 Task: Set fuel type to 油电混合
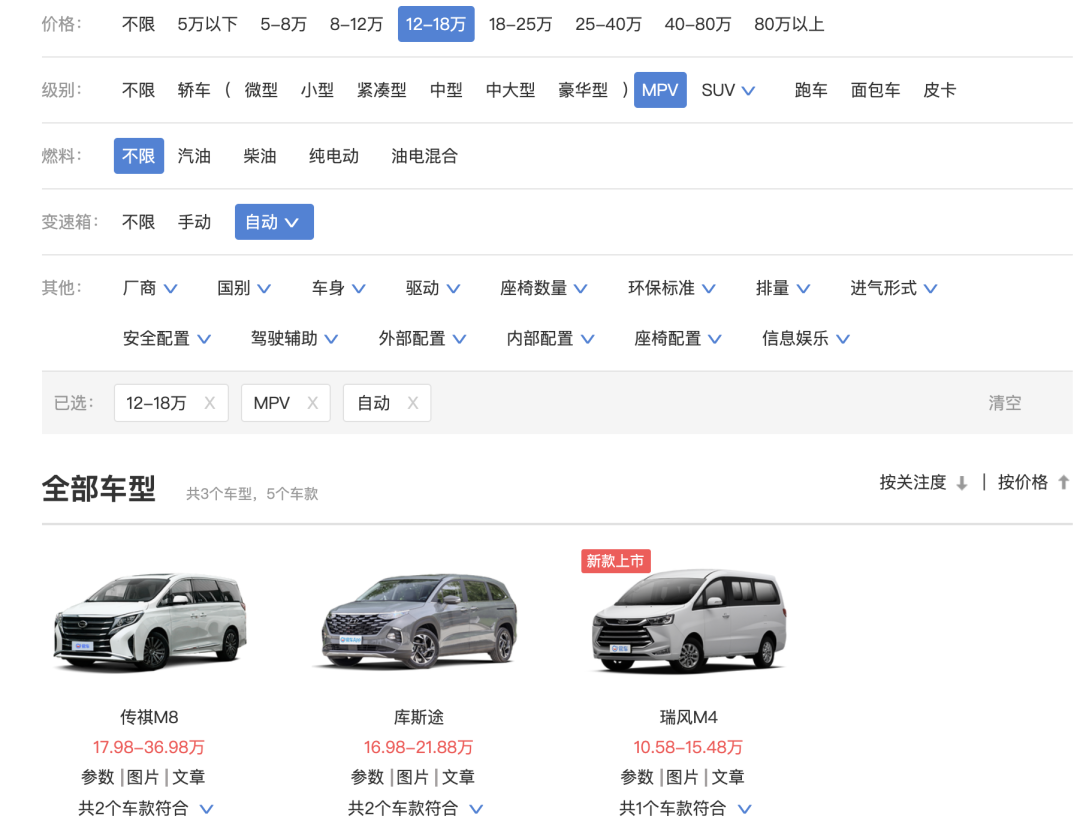click(424, 156)
